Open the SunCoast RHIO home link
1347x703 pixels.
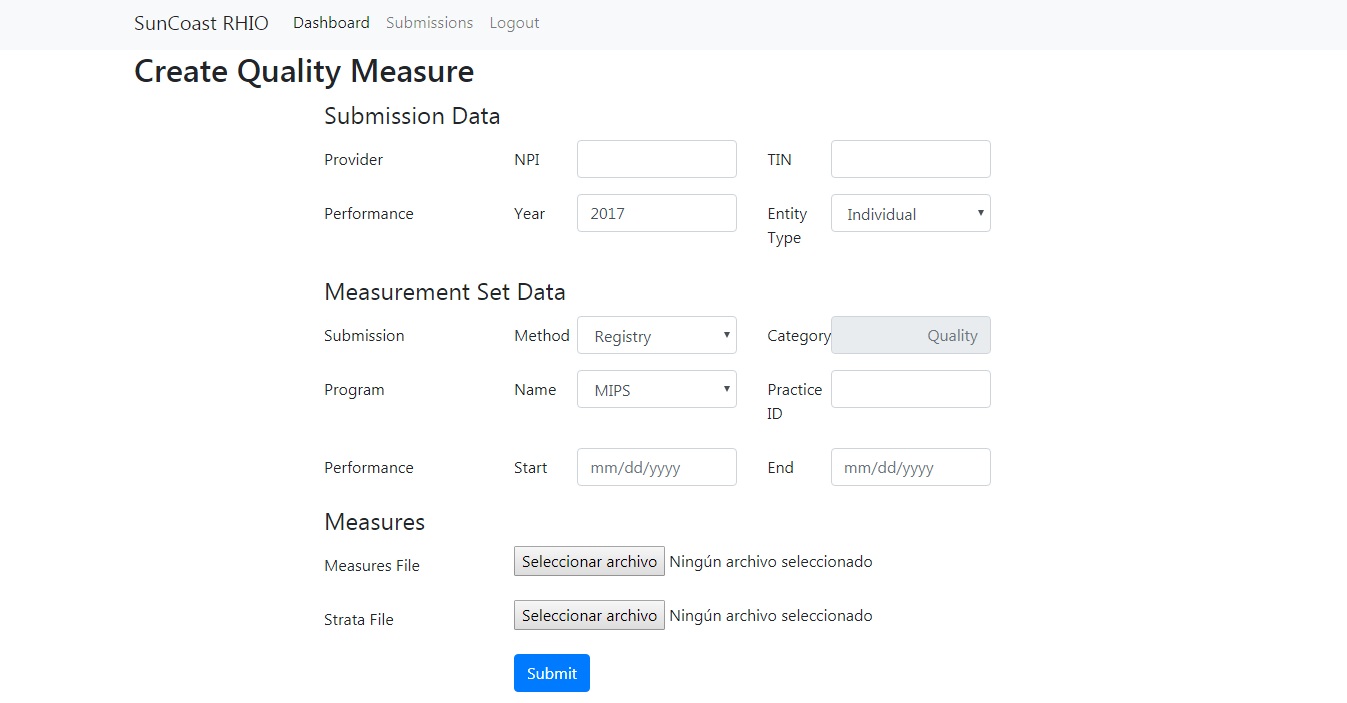click(x=201, y=23)
